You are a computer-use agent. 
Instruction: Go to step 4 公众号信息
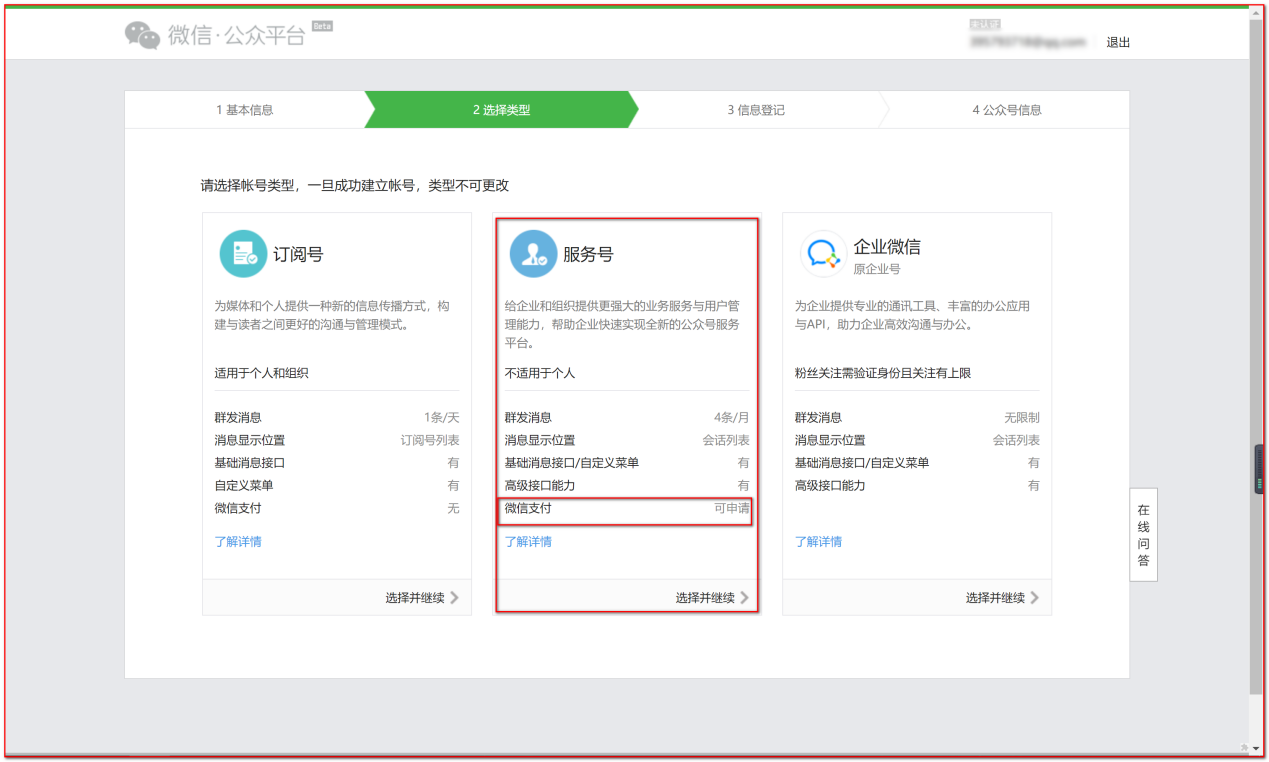(1007, 110)
